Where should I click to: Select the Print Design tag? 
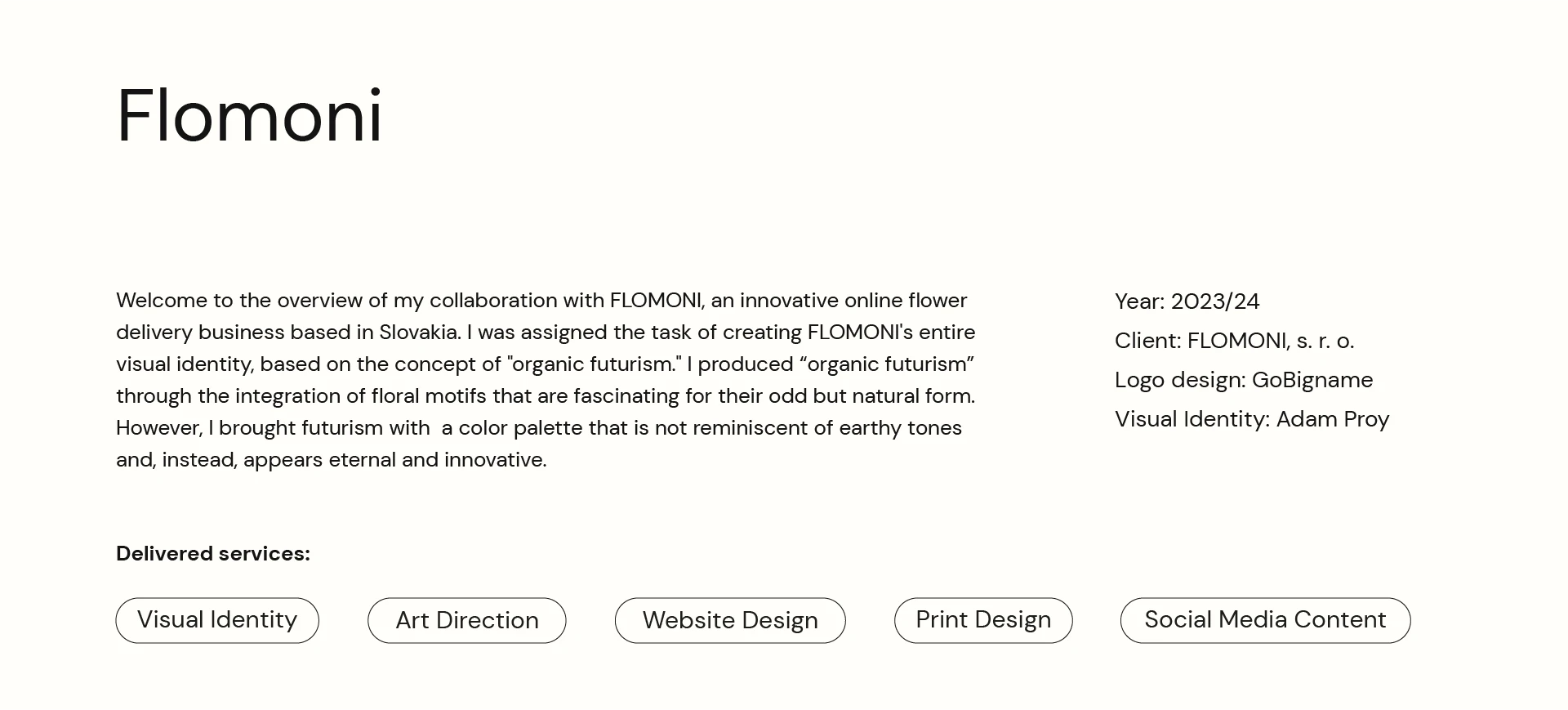983,620
